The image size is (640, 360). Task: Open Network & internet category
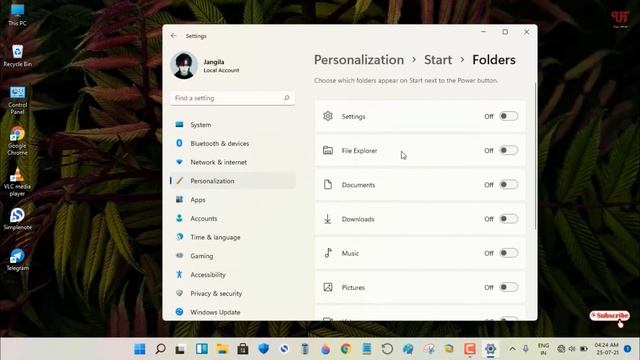(233, 162)
